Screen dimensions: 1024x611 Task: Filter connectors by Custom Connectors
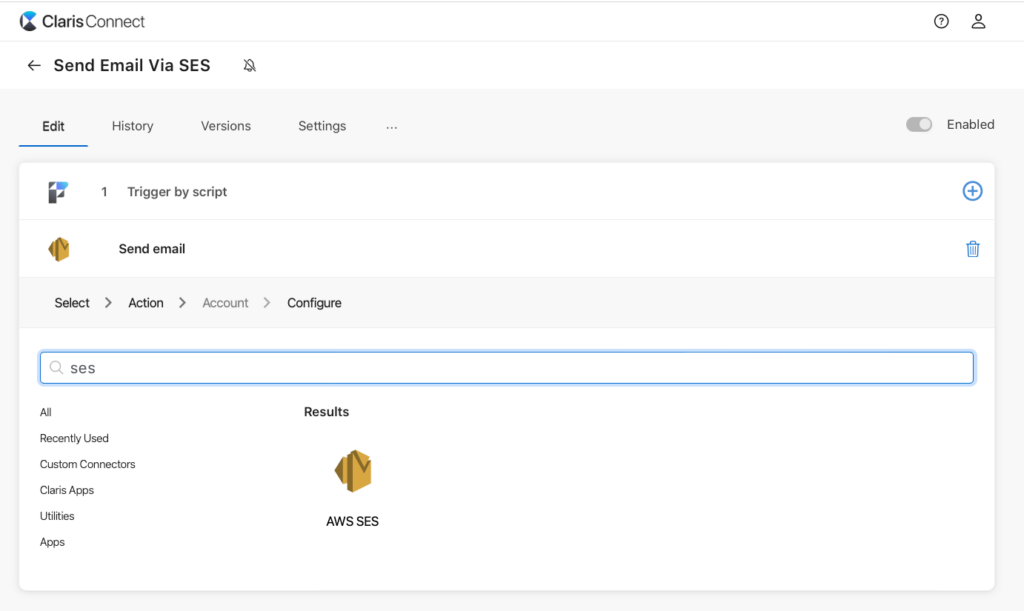pos(88,464)
